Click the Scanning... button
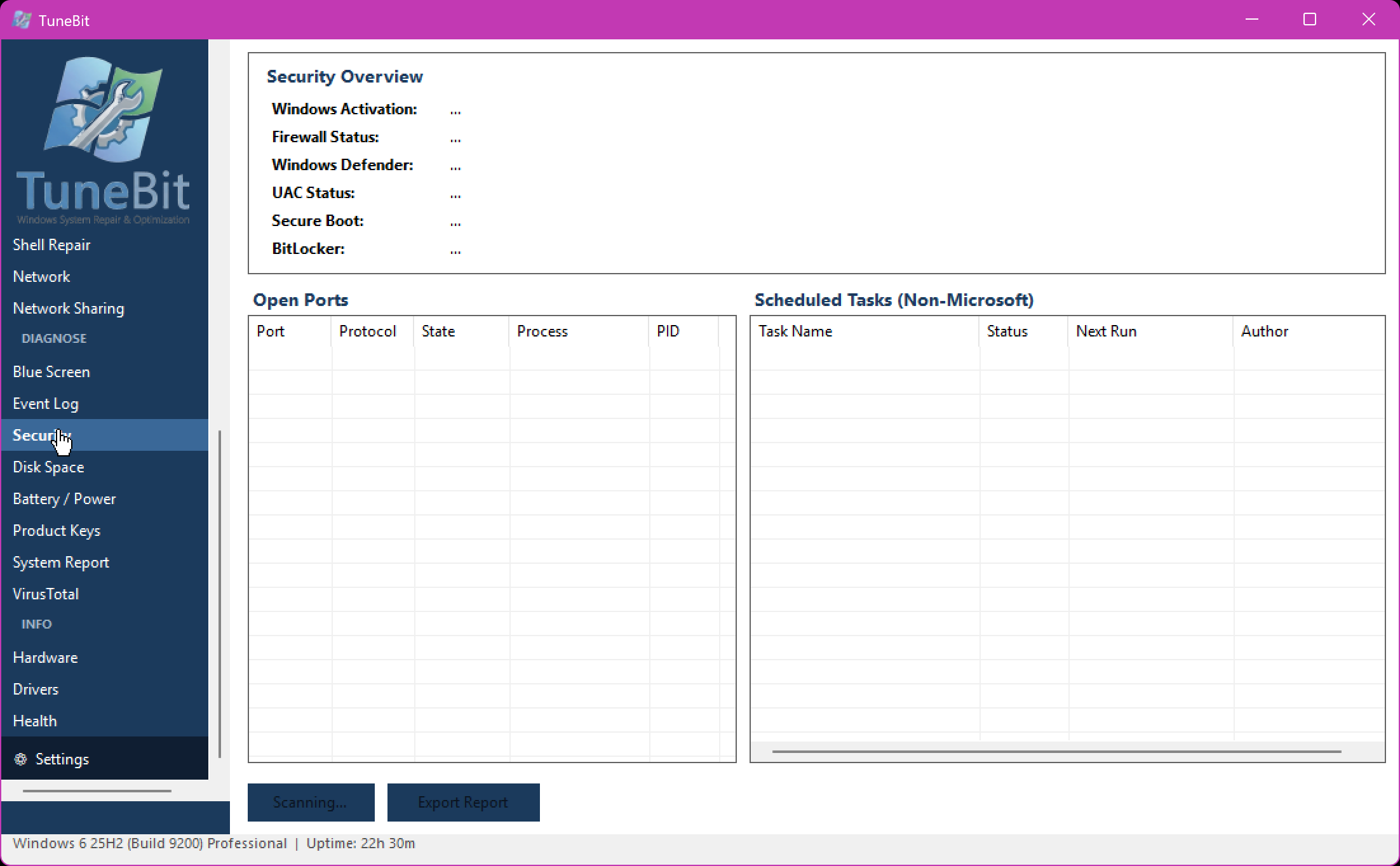 [311, 803]
